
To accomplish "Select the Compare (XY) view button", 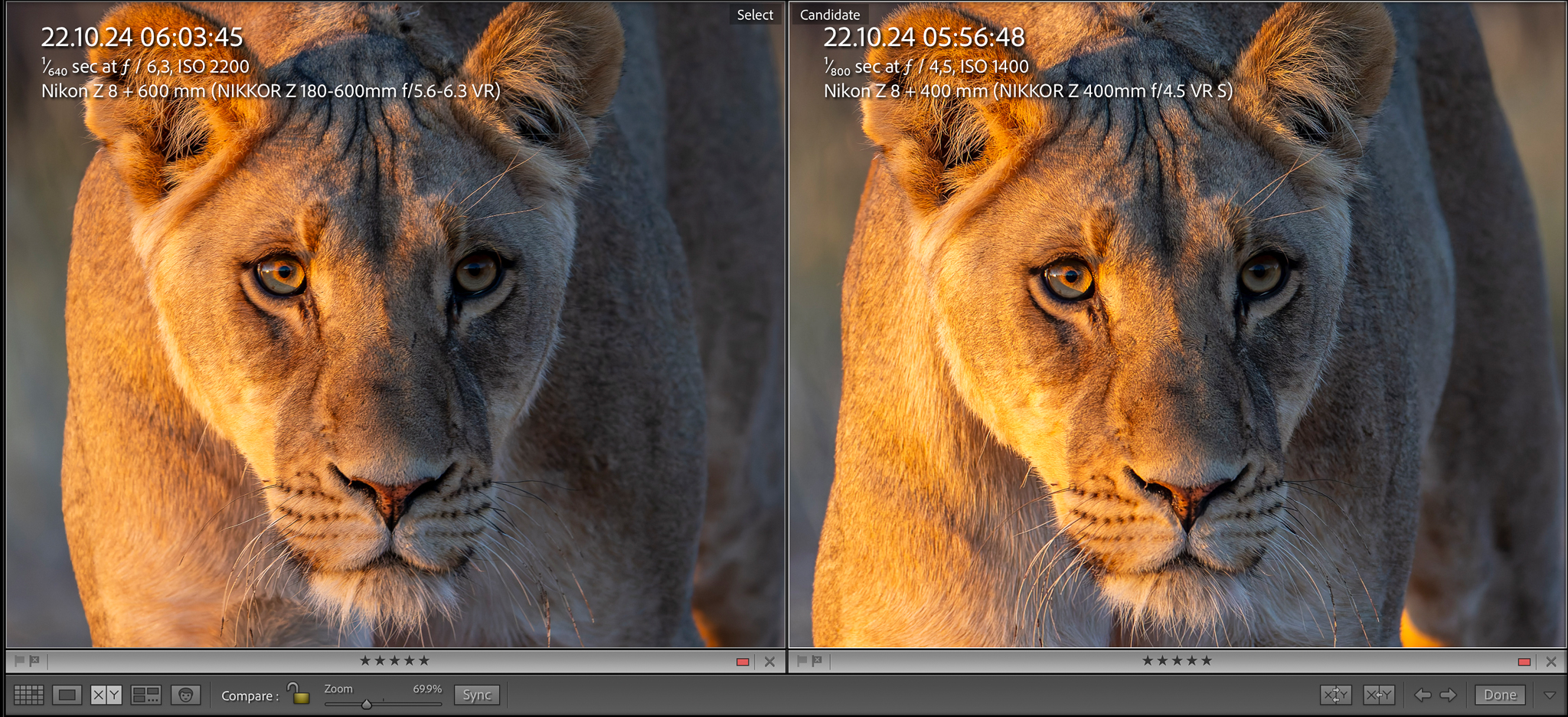I will (x=106, y=695).
